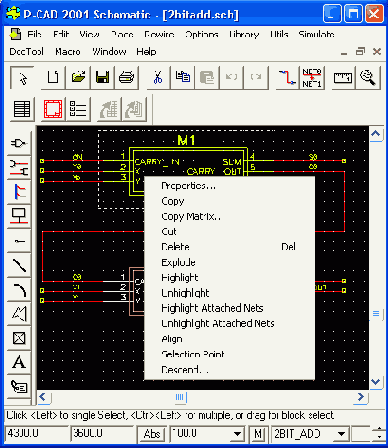Select the Place Part tool
Viewport: 388px width, 448px height.
coord(19,143)
